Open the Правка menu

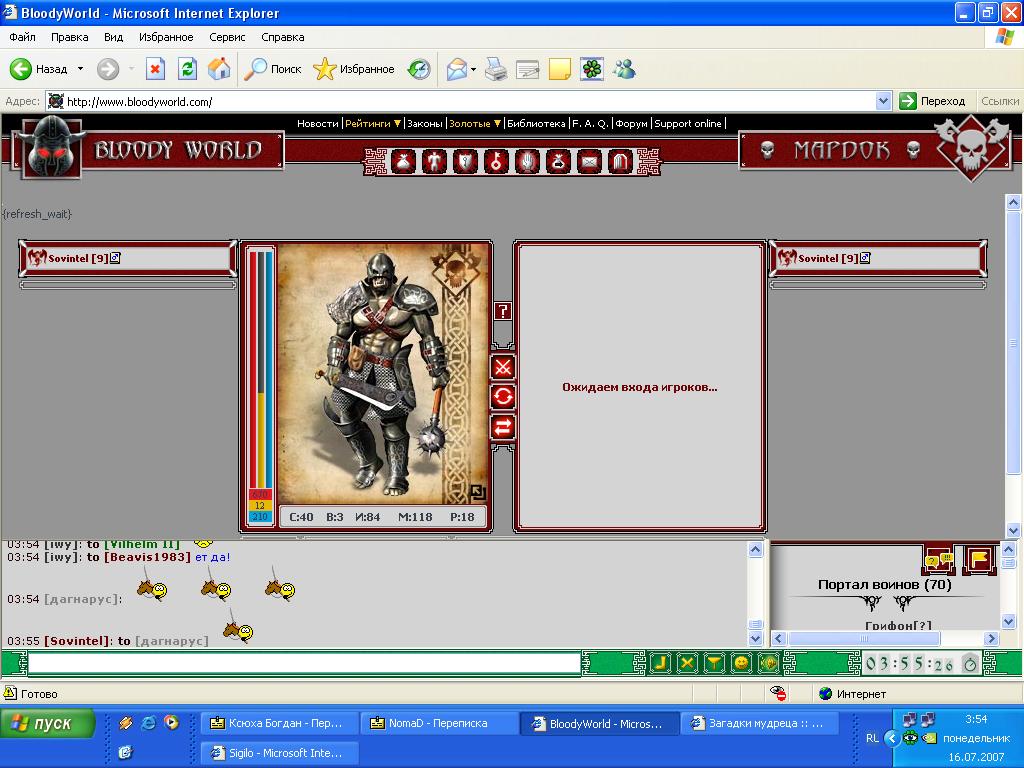click(x=69, y=37)
